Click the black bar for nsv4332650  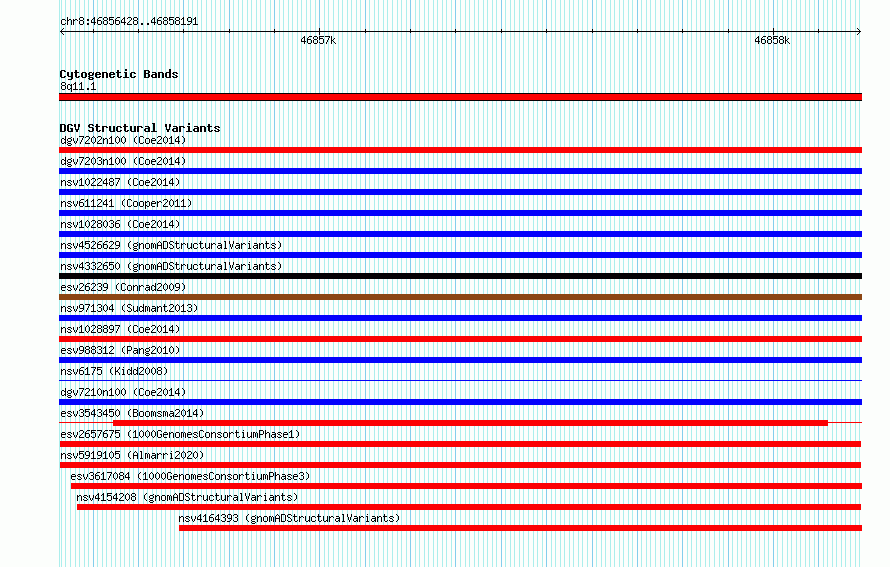click(x=460, y=276)
